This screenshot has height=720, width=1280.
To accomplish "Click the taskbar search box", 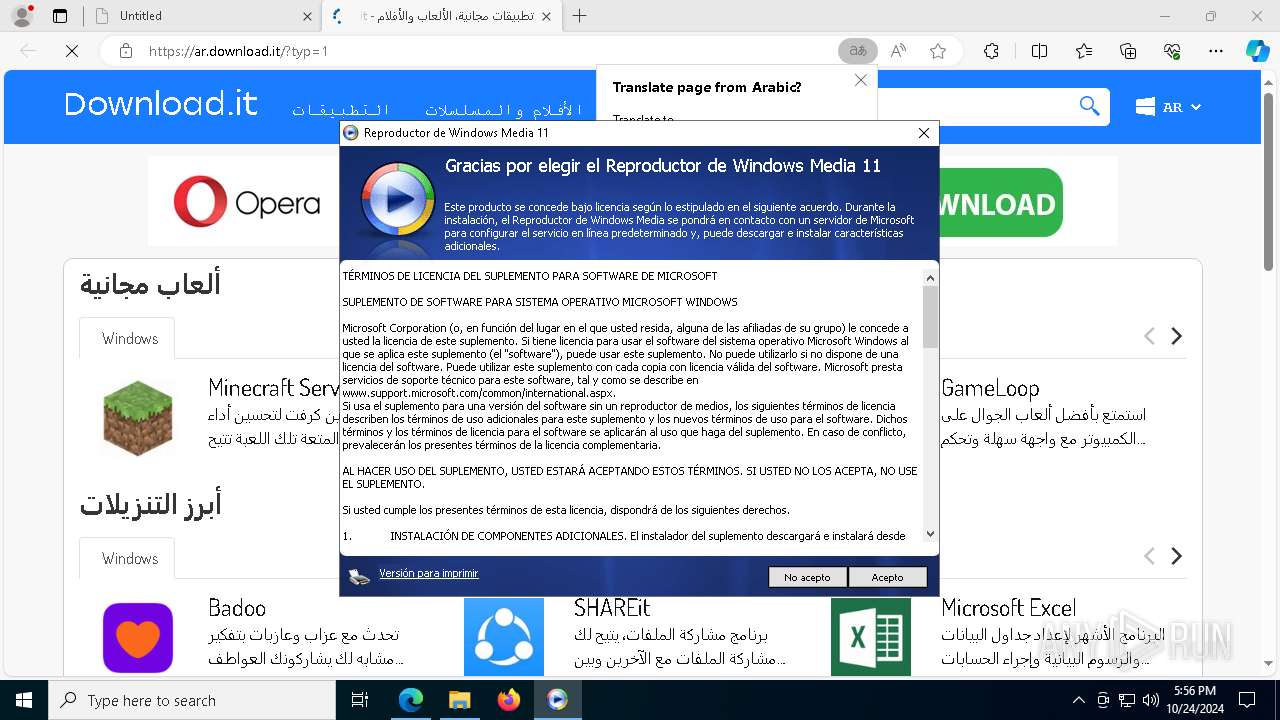I will 192,700.
